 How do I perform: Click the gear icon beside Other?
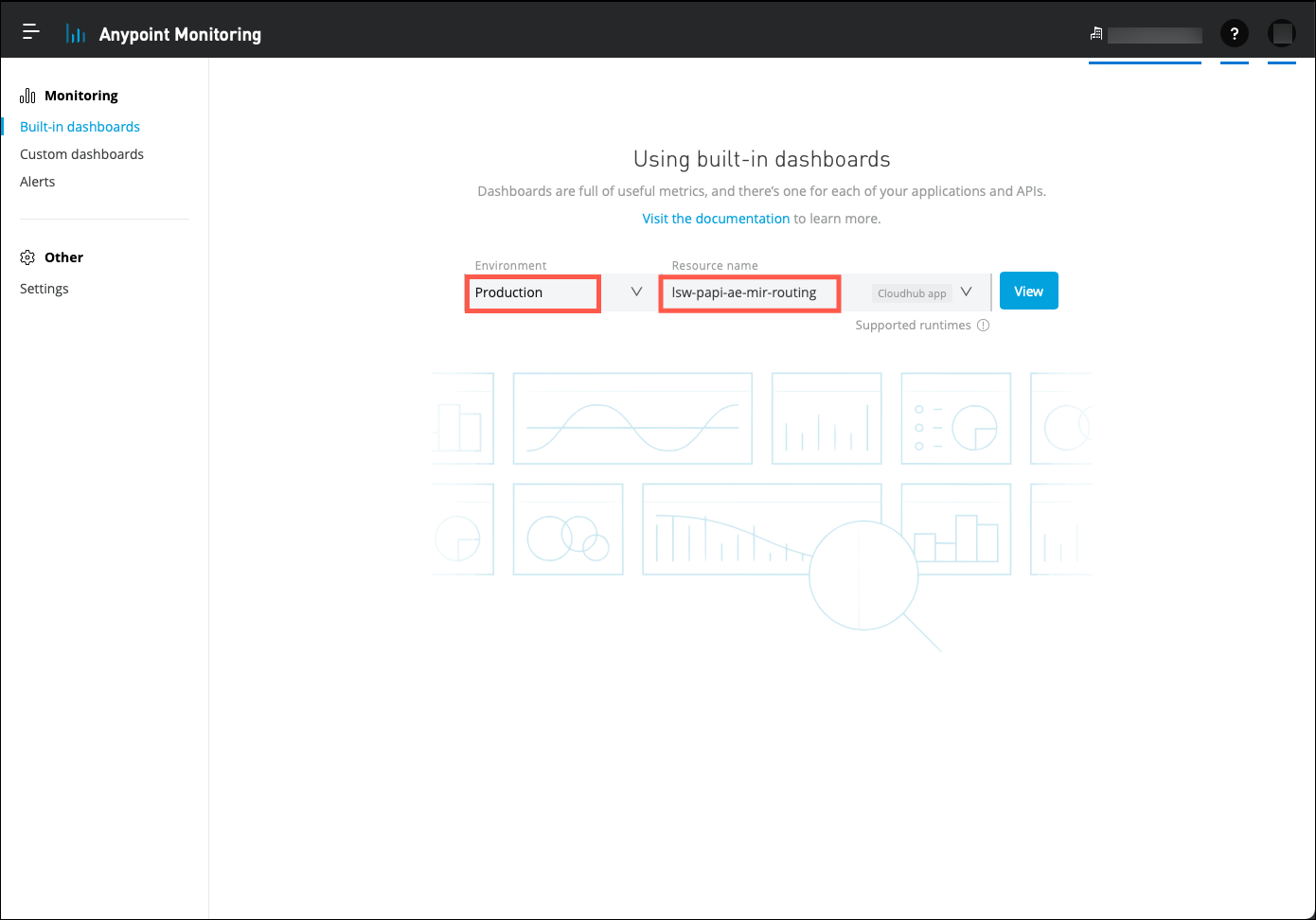pyautogui.click(x=27, y=257)
